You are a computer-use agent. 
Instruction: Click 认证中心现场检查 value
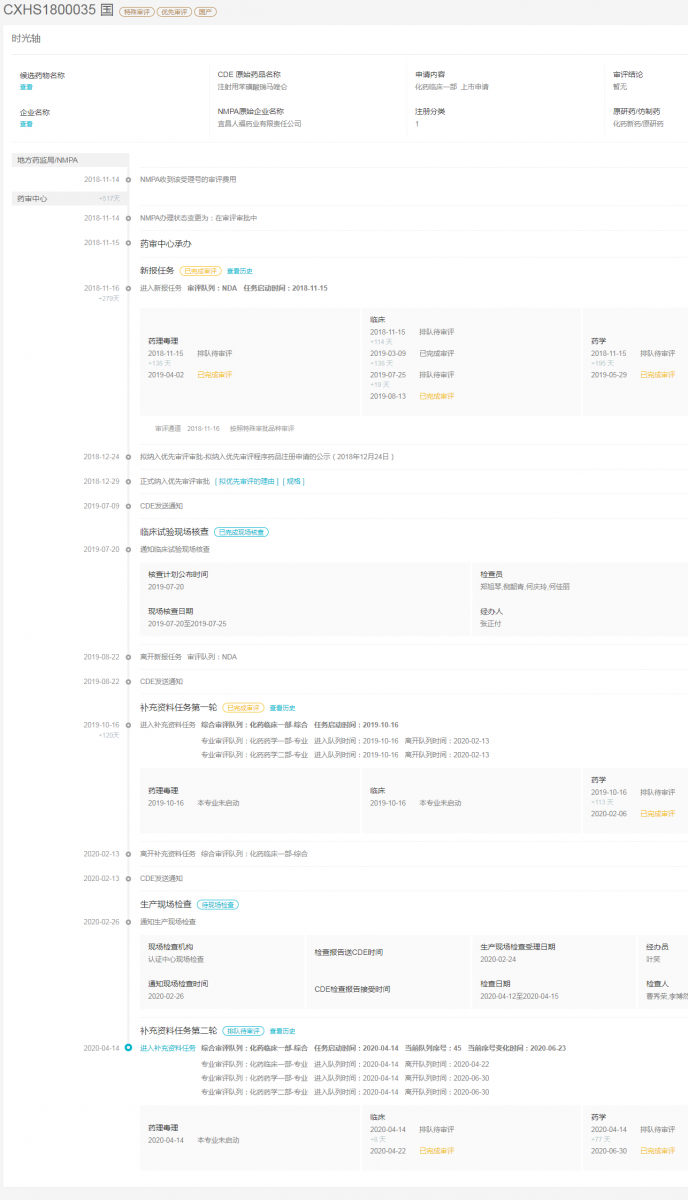(x=176, y=959)
